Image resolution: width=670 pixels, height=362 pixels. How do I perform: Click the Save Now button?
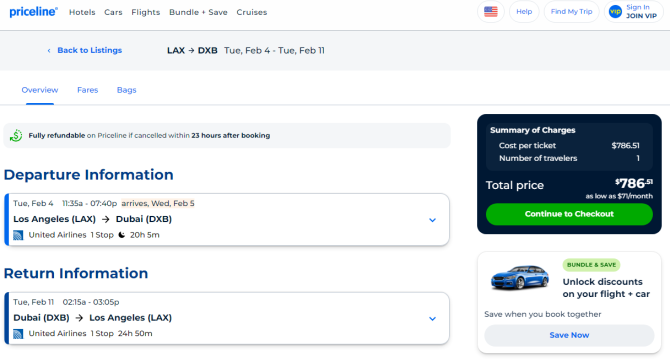click(569, 336)
